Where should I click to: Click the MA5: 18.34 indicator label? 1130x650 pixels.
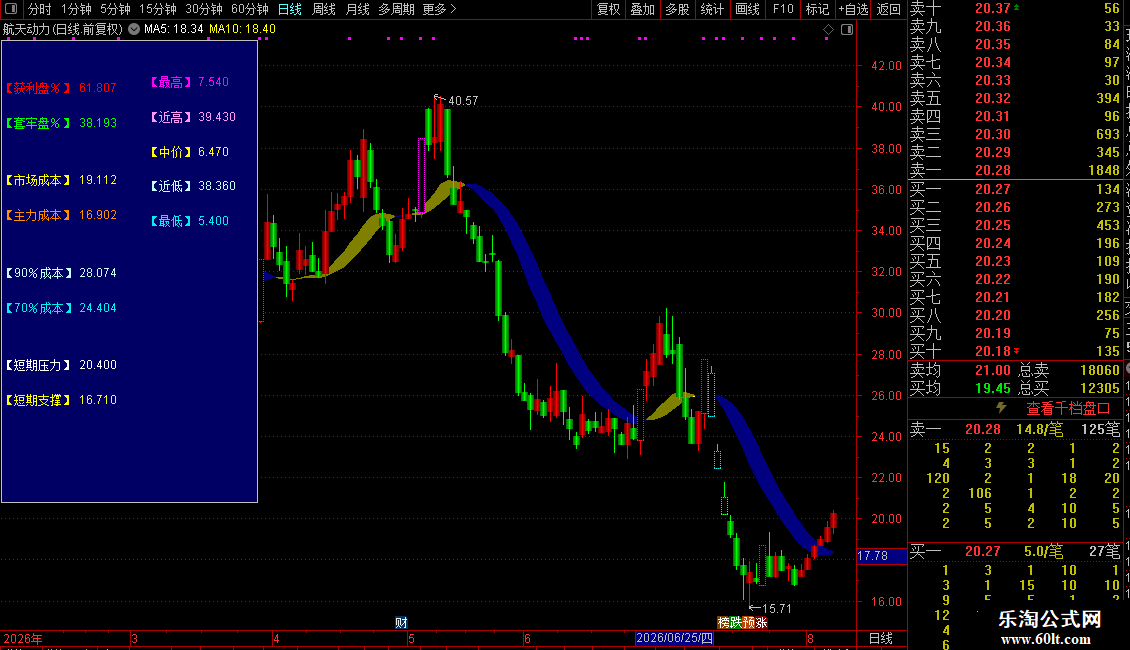click(x=174, y=29)
